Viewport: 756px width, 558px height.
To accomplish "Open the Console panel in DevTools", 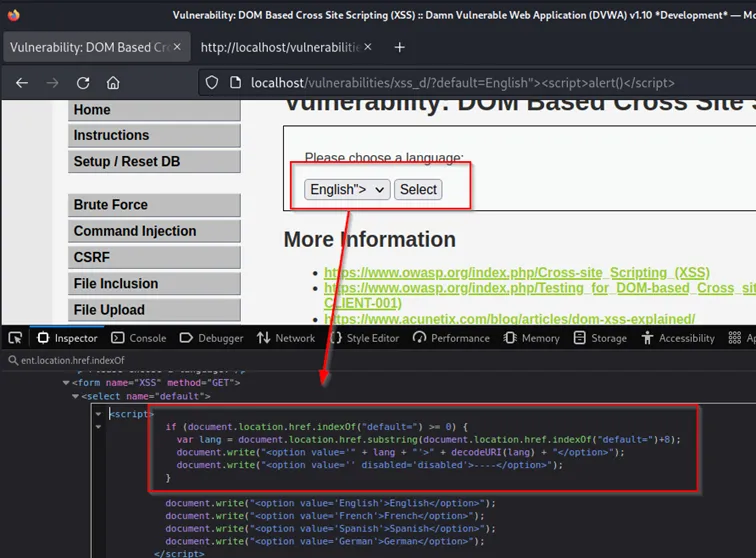I will click(x=138, y=338).
